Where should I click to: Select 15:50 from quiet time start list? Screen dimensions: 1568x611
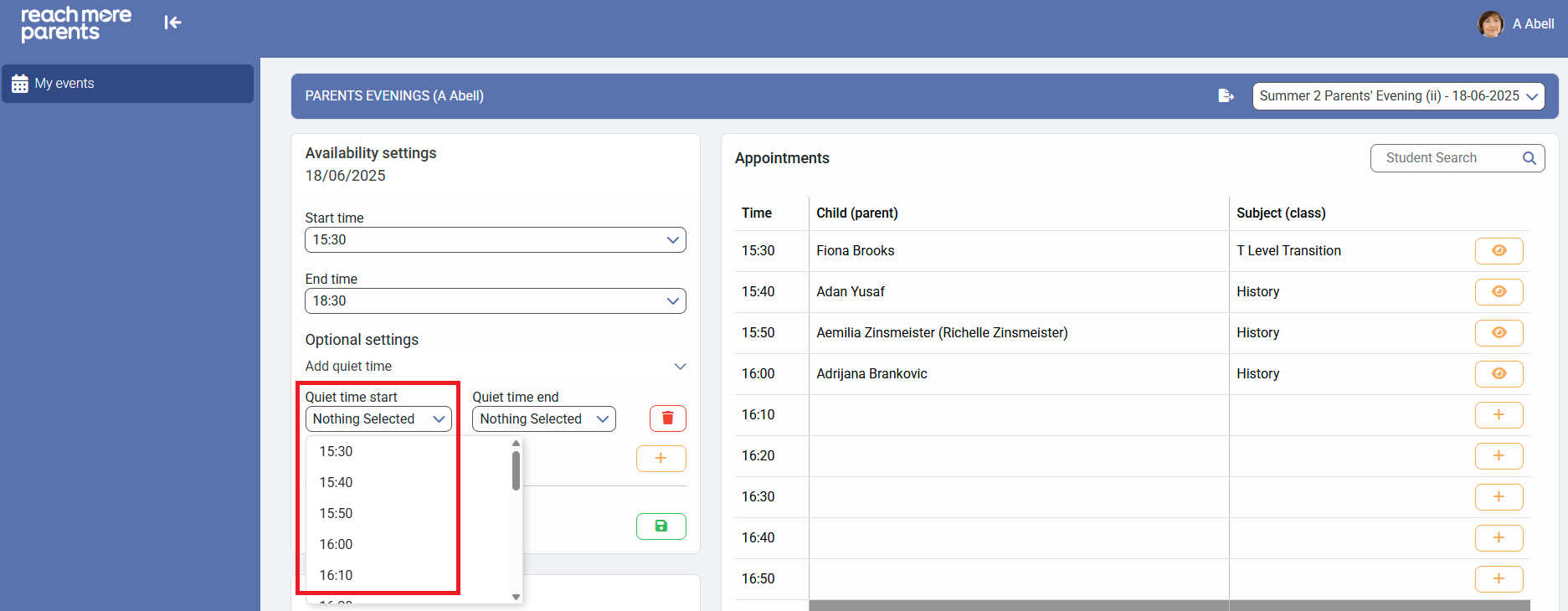click(336, 514)
